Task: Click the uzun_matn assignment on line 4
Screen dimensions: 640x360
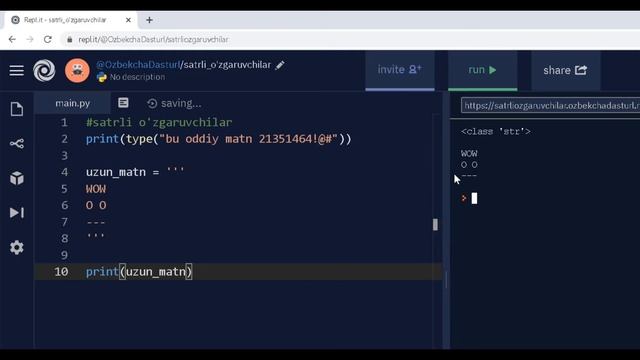Action: click(x=135, y=172)
